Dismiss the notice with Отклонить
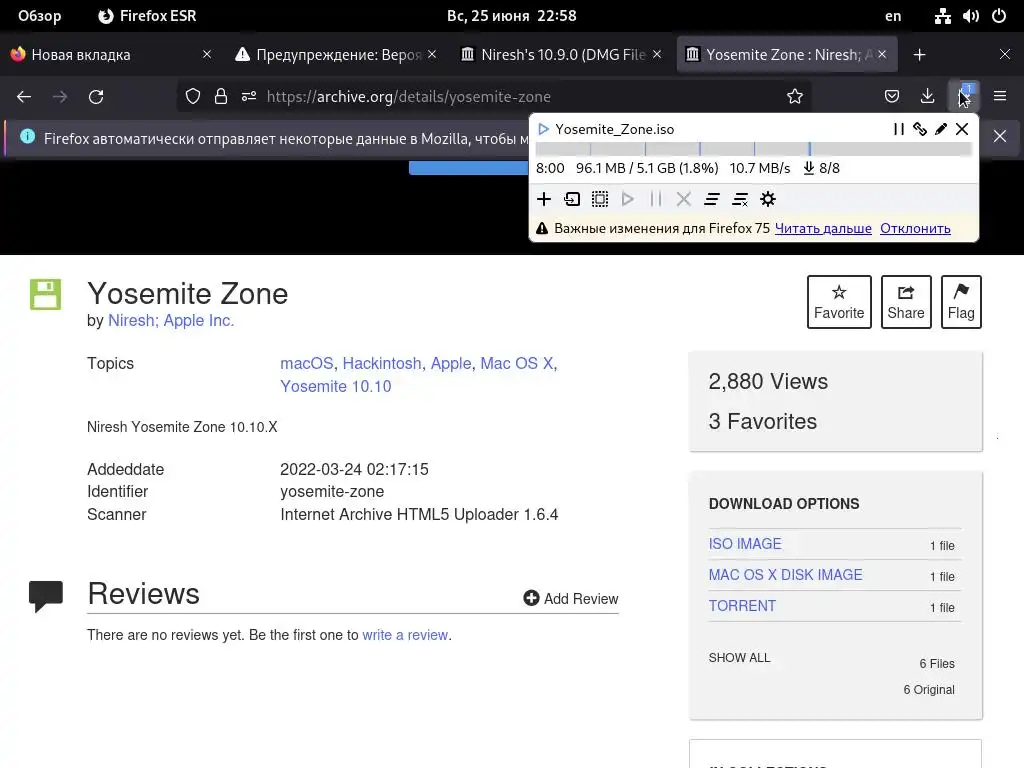This screenshot has width=1024, height=768. [x=915, y=229]
